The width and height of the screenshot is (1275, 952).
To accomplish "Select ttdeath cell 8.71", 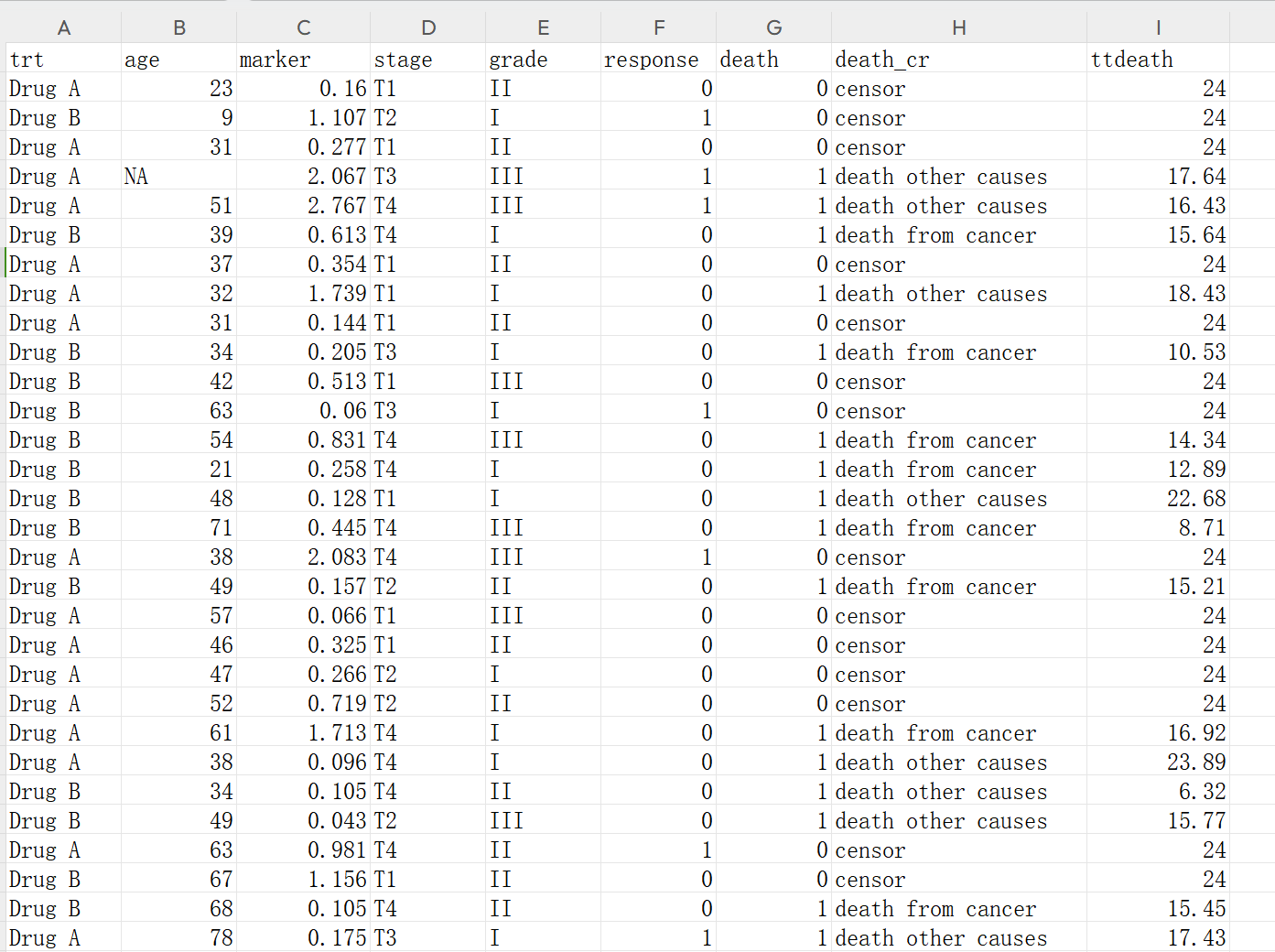I will [1158, 527].
